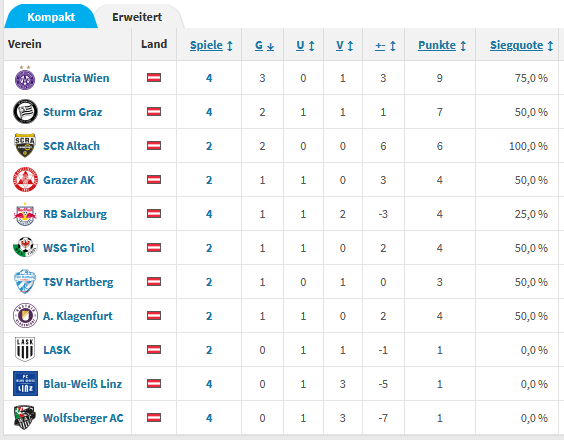Viewport: 564px width, 440px height.
Task: Open the LASK striped crest icon
Action: click(x=25, y=349)
